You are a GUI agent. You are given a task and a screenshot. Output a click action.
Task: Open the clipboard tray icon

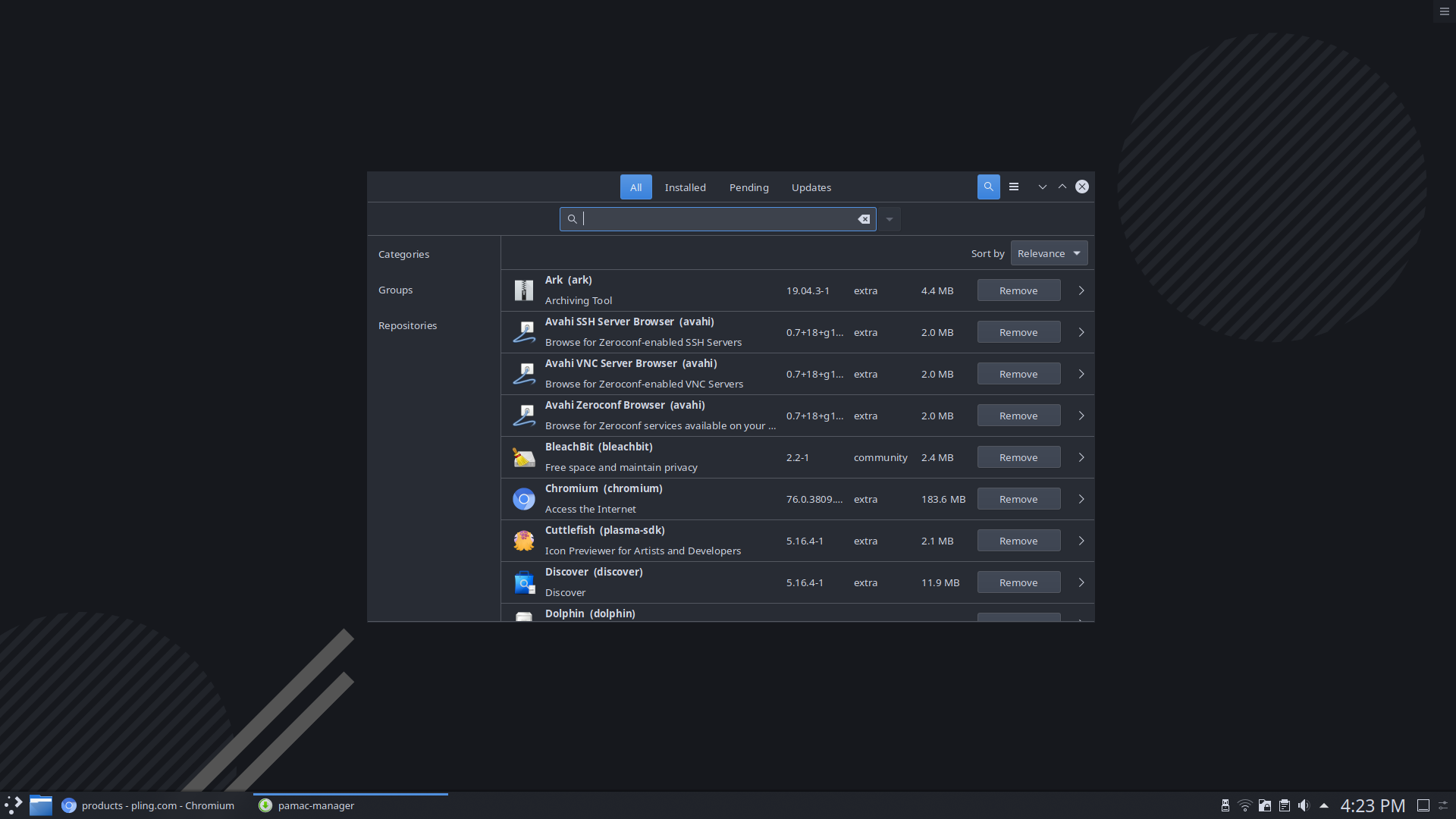click(x=1284, y=805)
